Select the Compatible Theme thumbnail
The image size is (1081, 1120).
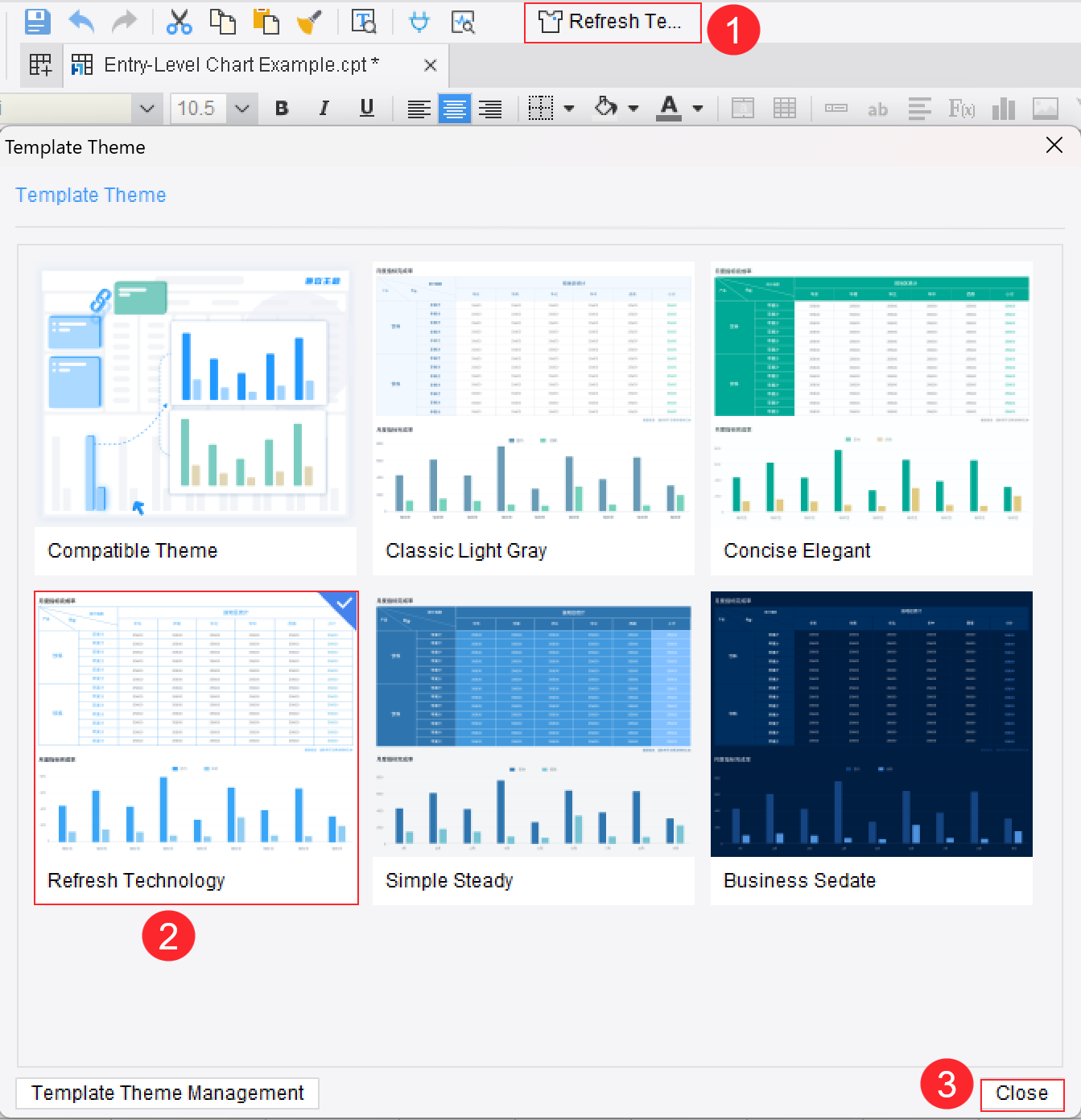[196, 418]
